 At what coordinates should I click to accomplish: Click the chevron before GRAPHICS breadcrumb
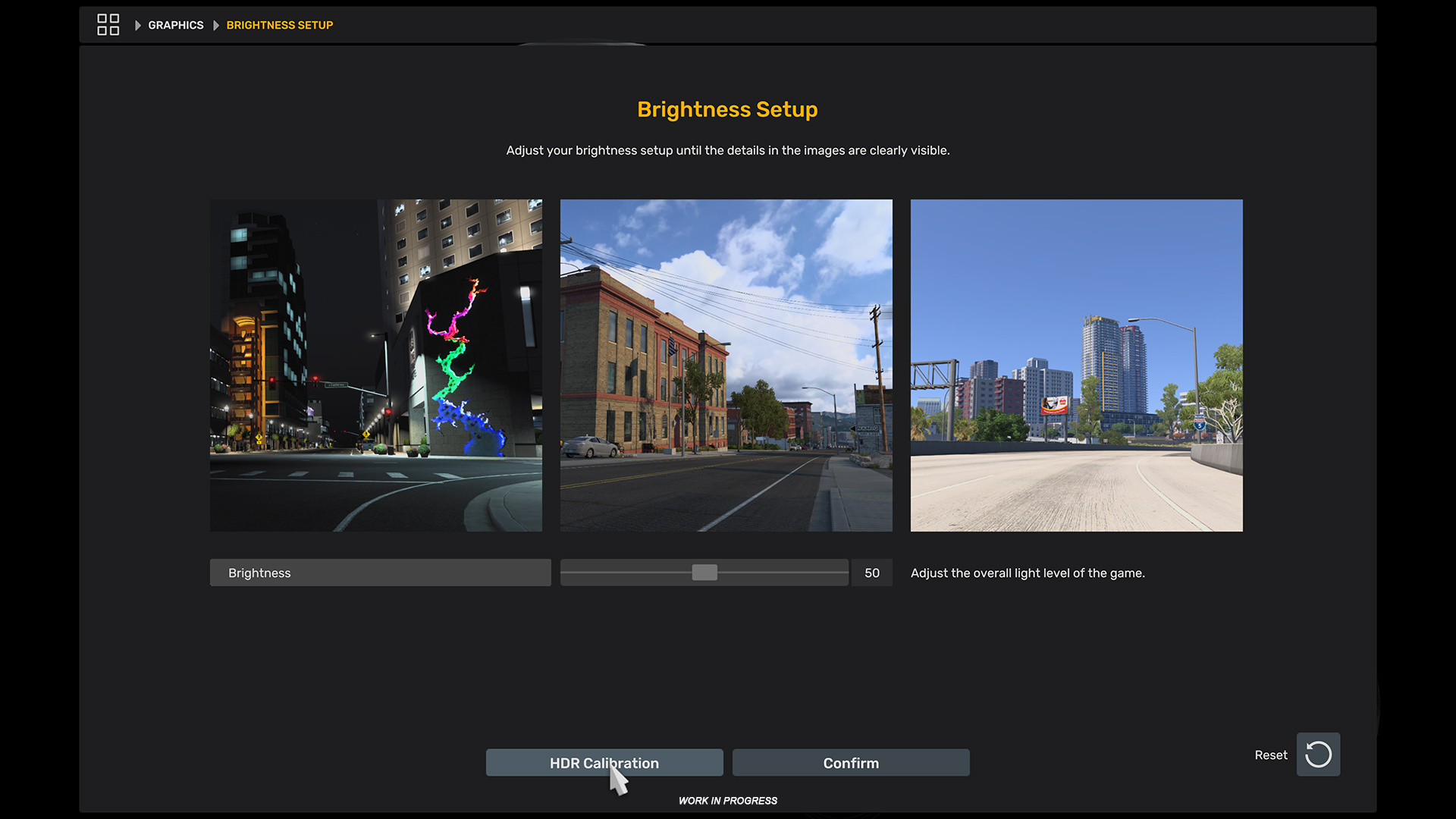137,25
